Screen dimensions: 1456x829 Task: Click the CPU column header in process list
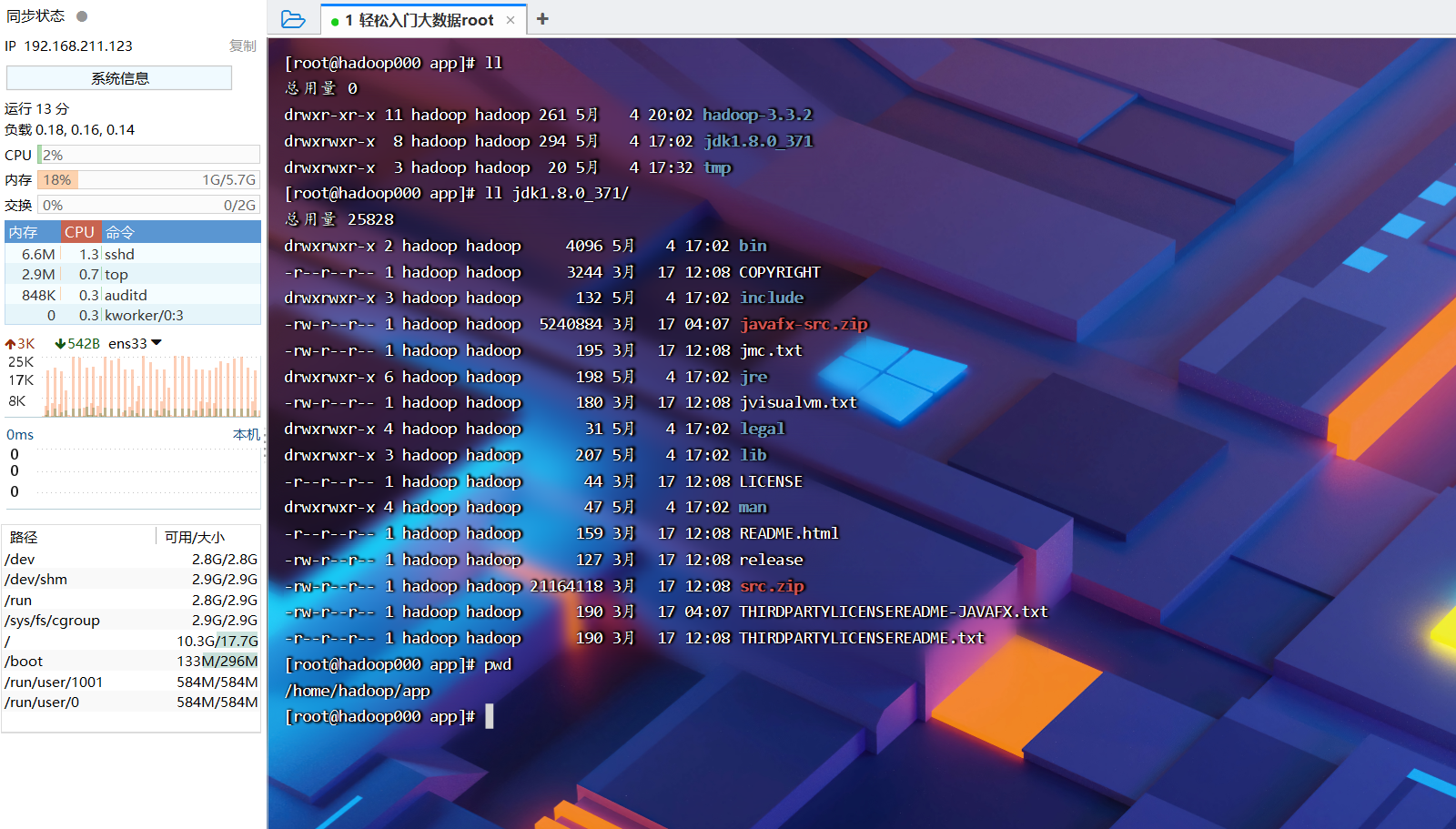(79, 231)
